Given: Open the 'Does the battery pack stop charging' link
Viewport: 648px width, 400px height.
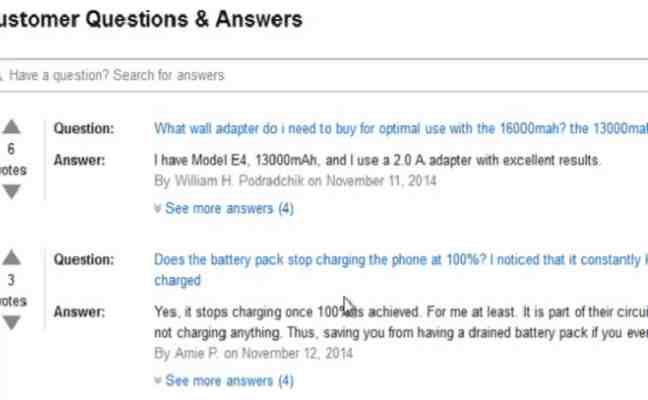Looking at the screenshot, I should pos(400,260).
